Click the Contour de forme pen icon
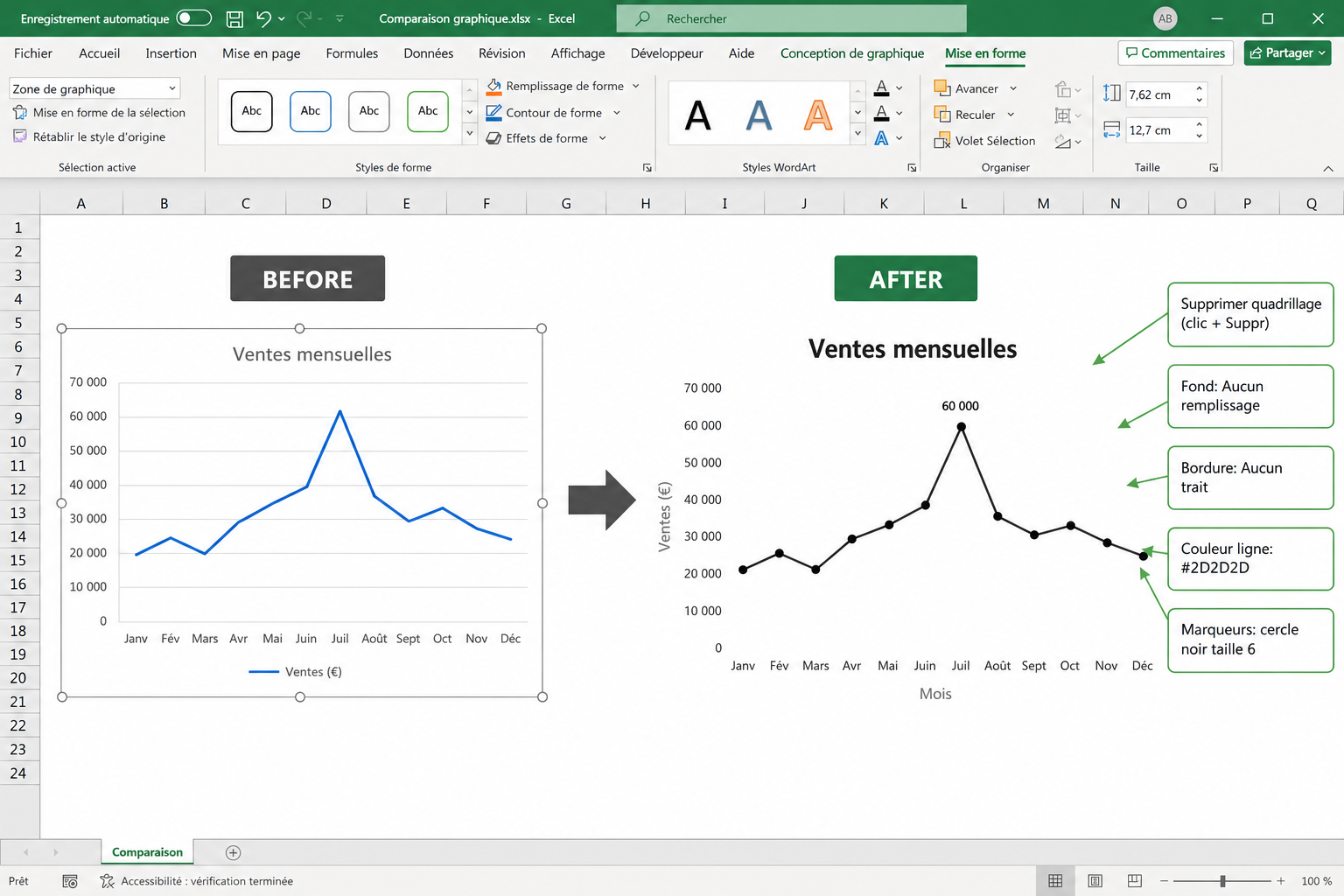 (493, 112)
